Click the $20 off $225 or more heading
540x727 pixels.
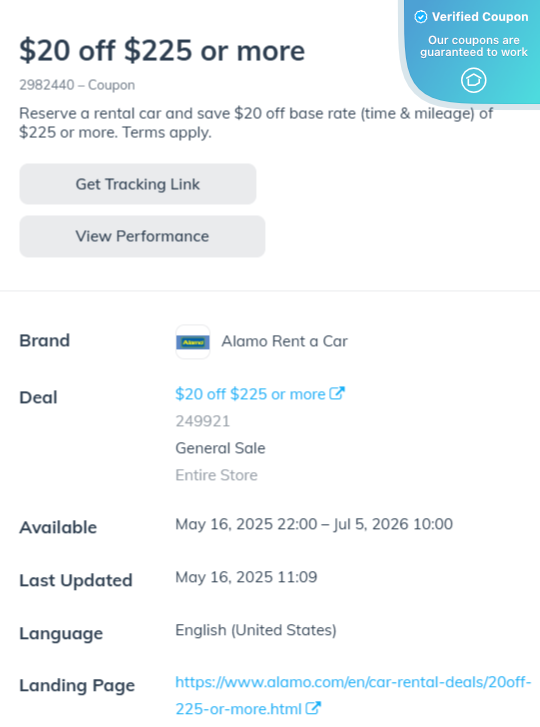tap(162, 51)
